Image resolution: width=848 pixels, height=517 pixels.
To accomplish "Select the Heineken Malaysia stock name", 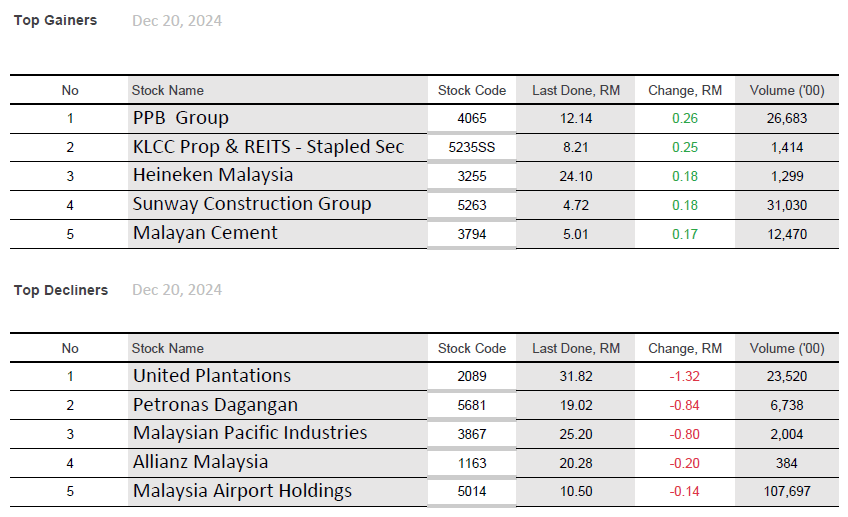I will (x=213, y=175).
